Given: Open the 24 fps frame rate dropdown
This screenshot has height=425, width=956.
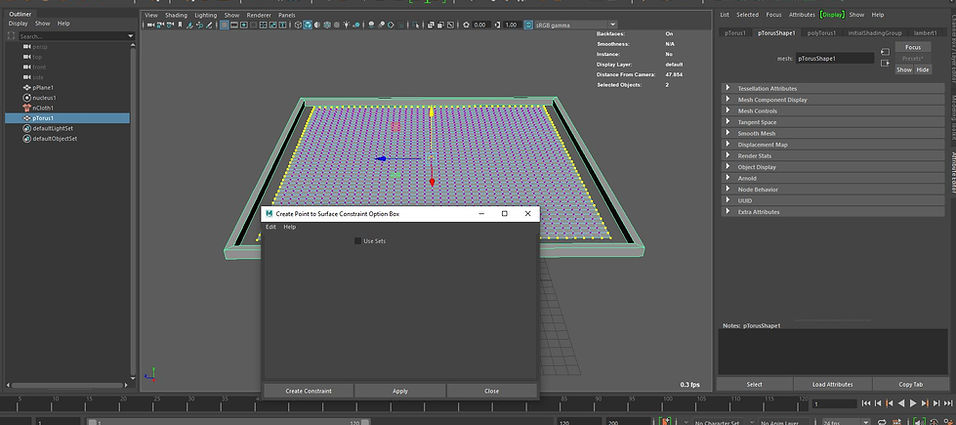Looking at the screenshot, I should point(866,421).
